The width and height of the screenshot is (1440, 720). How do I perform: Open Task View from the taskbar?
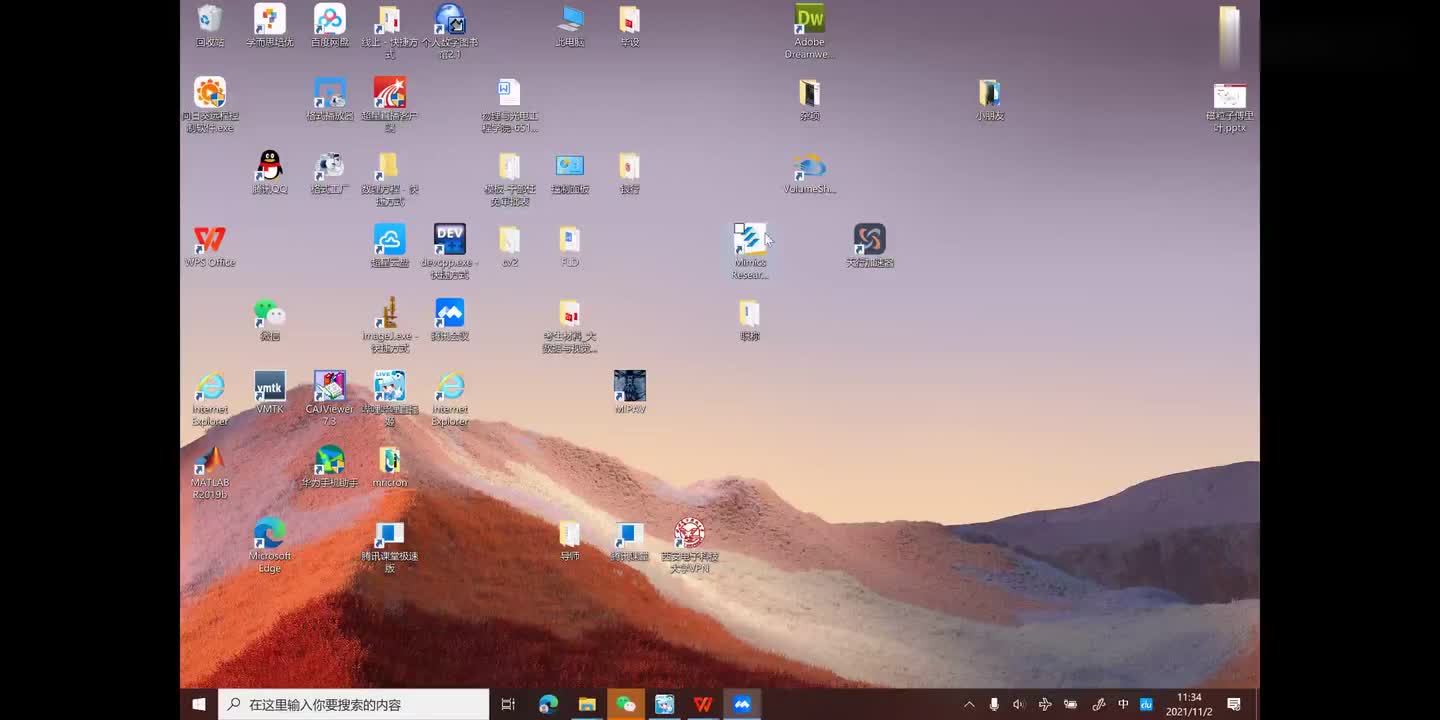[508, 704]
